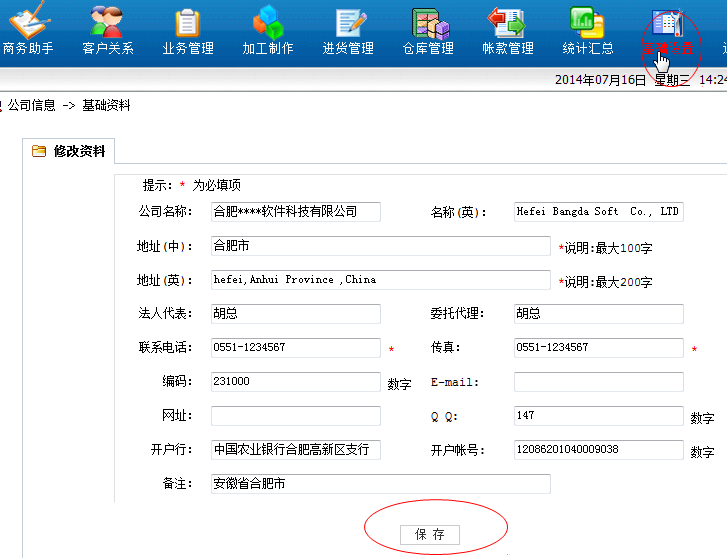Image resolution: width=727 pixels, height=558 pixels.
Task: Click the 名称(英) input field
Action: pos(599,212)
